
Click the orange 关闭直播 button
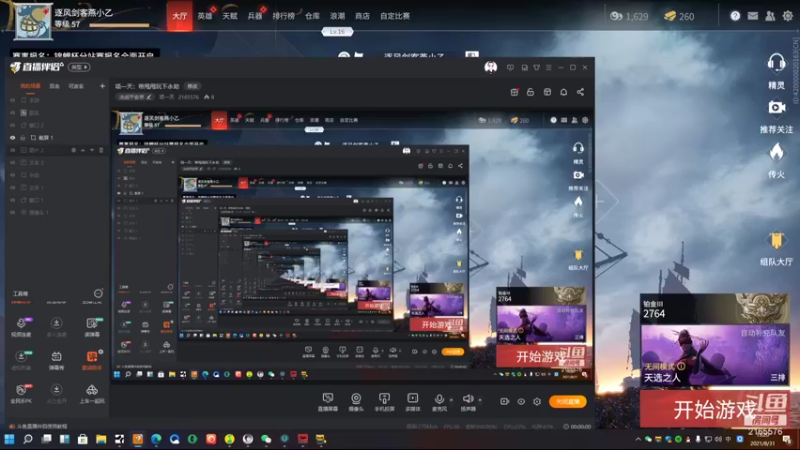click(568, 402)
